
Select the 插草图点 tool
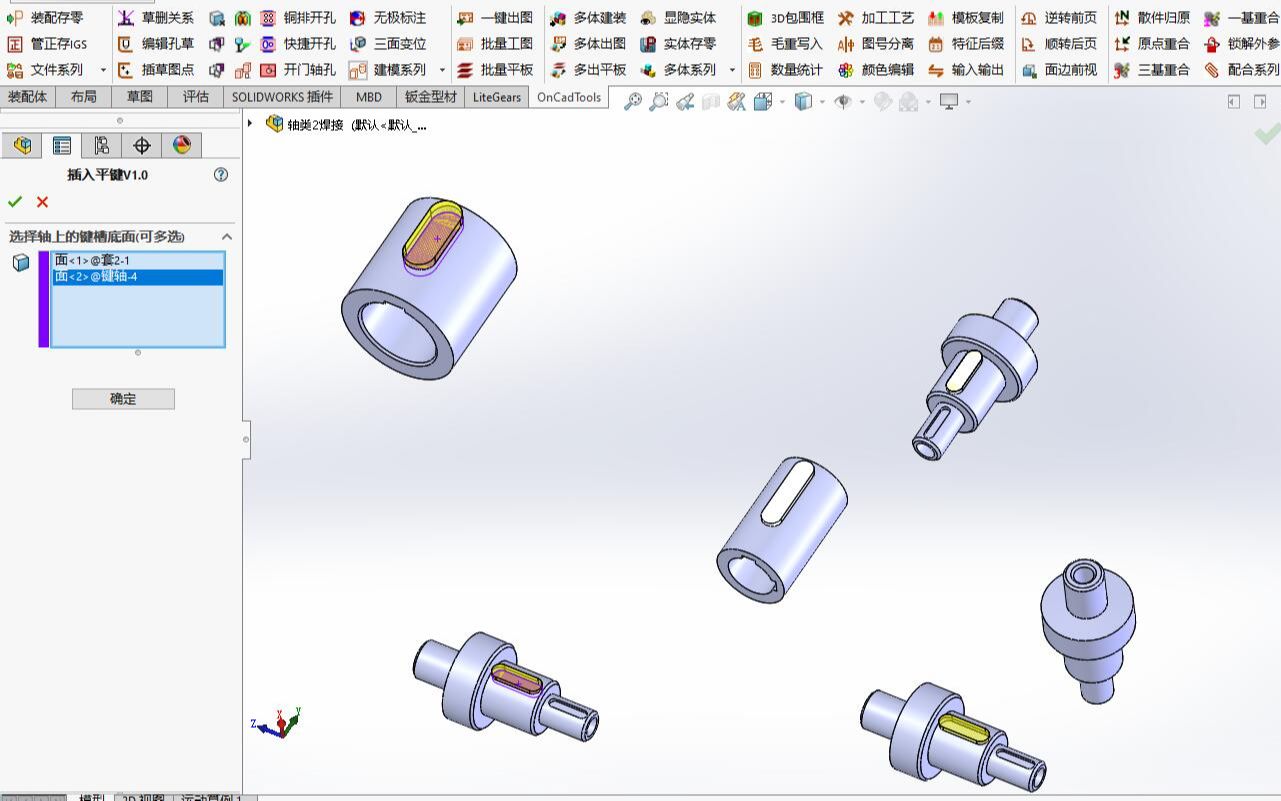[x=155, y=69]
